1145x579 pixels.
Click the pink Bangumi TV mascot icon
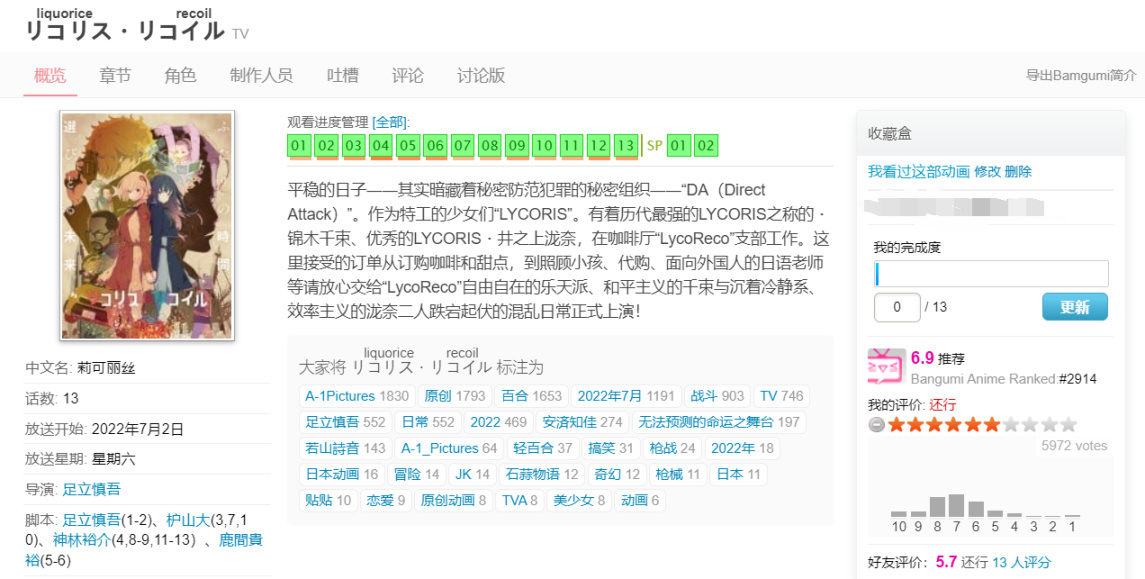(886, 366)
